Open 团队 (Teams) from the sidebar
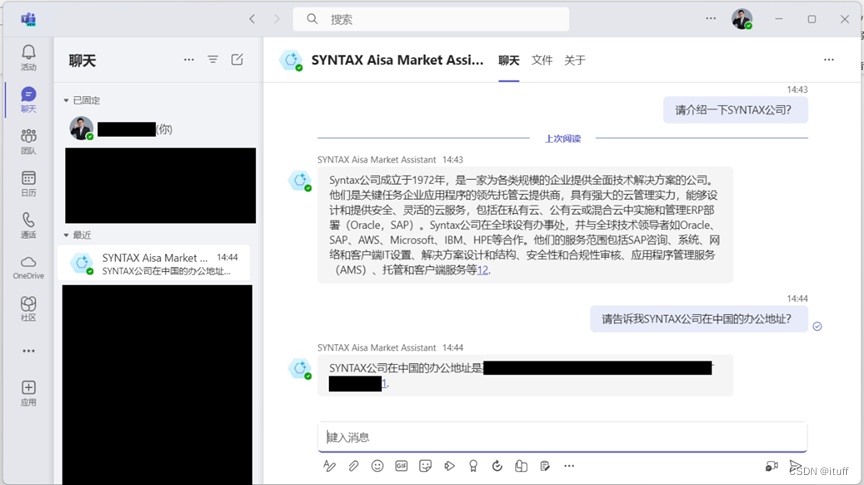The height and width of the screenshot is (485, 864). click(29, 142)
